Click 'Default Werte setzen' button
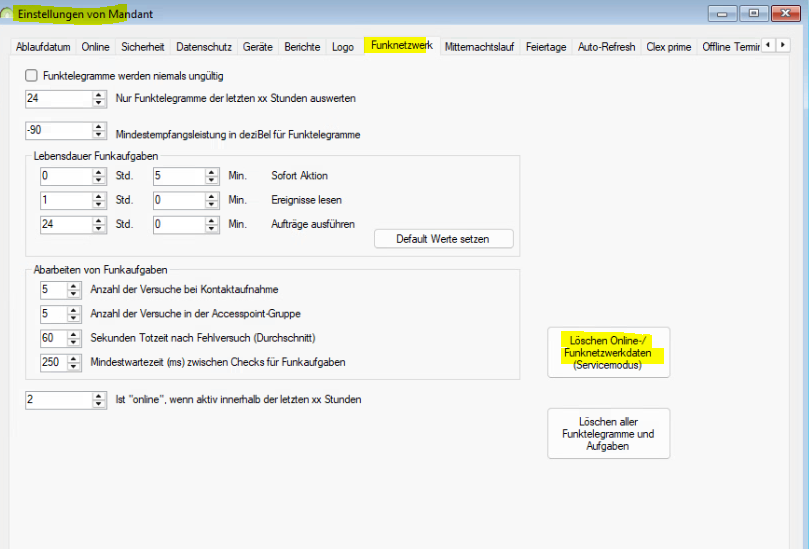 point(443,239)
